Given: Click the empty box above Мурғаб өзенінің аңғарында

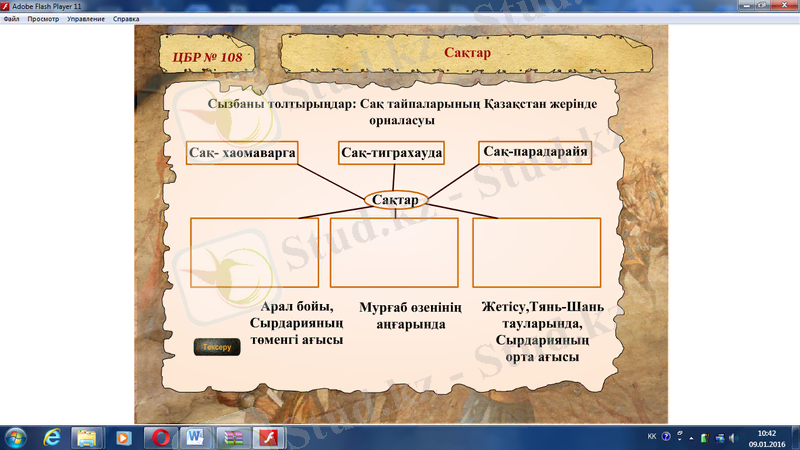Looking at the screenshot, I should [x=394, y=253].
